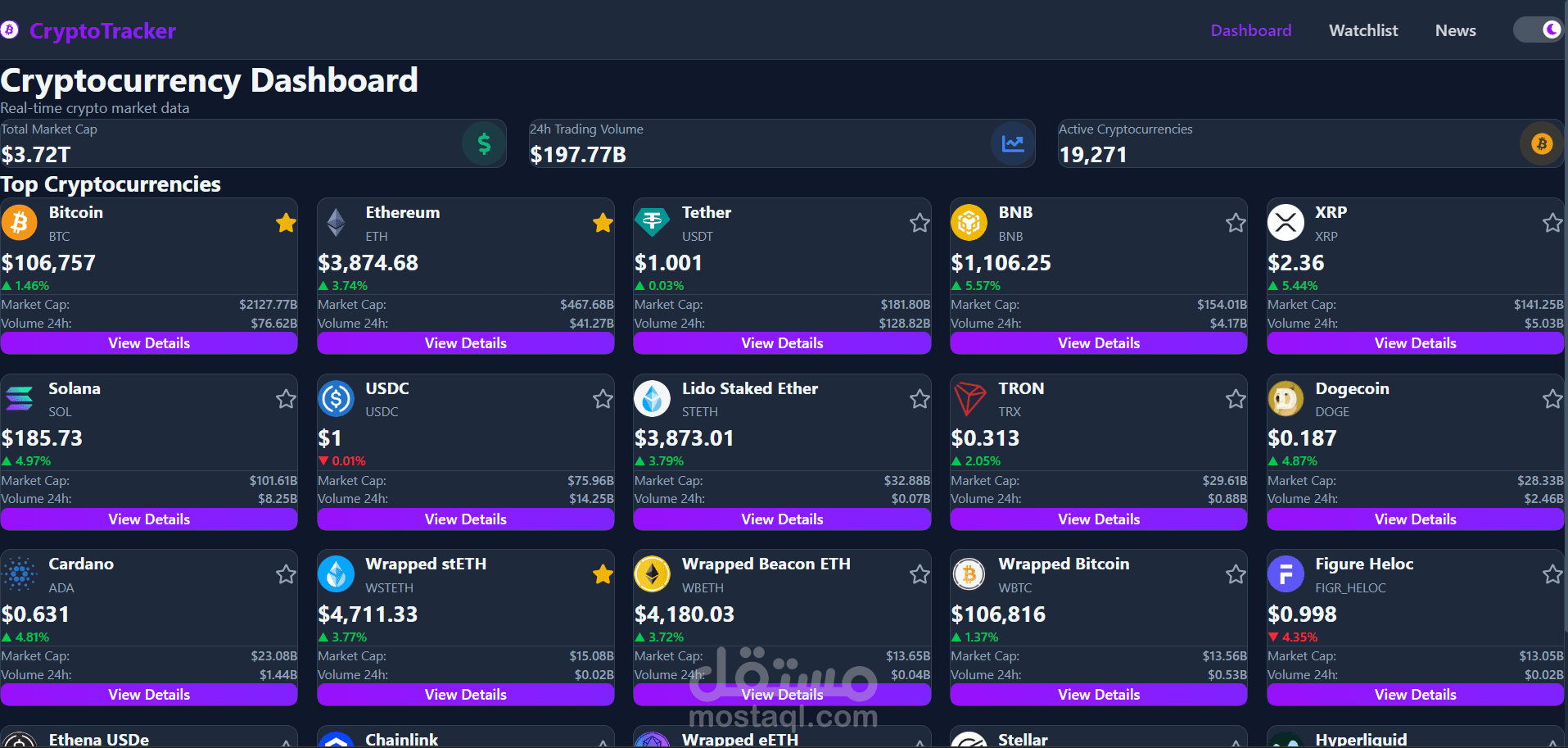Open BNB View Details button

pos(1099,343)
